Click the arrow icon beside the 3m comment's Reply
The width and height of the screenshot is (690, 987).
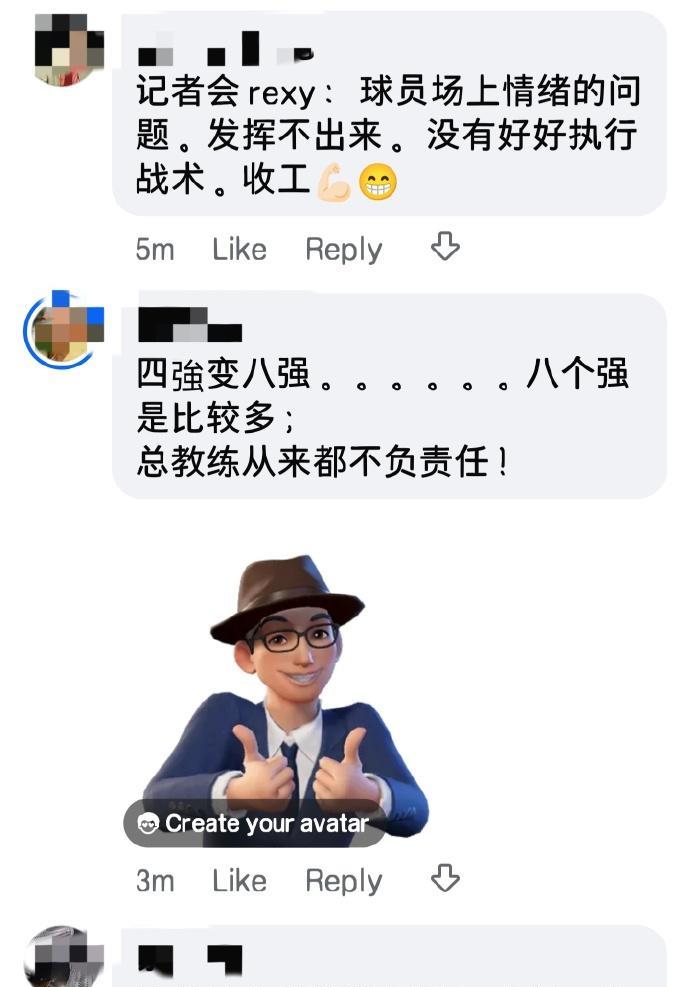tap(445, 877)
